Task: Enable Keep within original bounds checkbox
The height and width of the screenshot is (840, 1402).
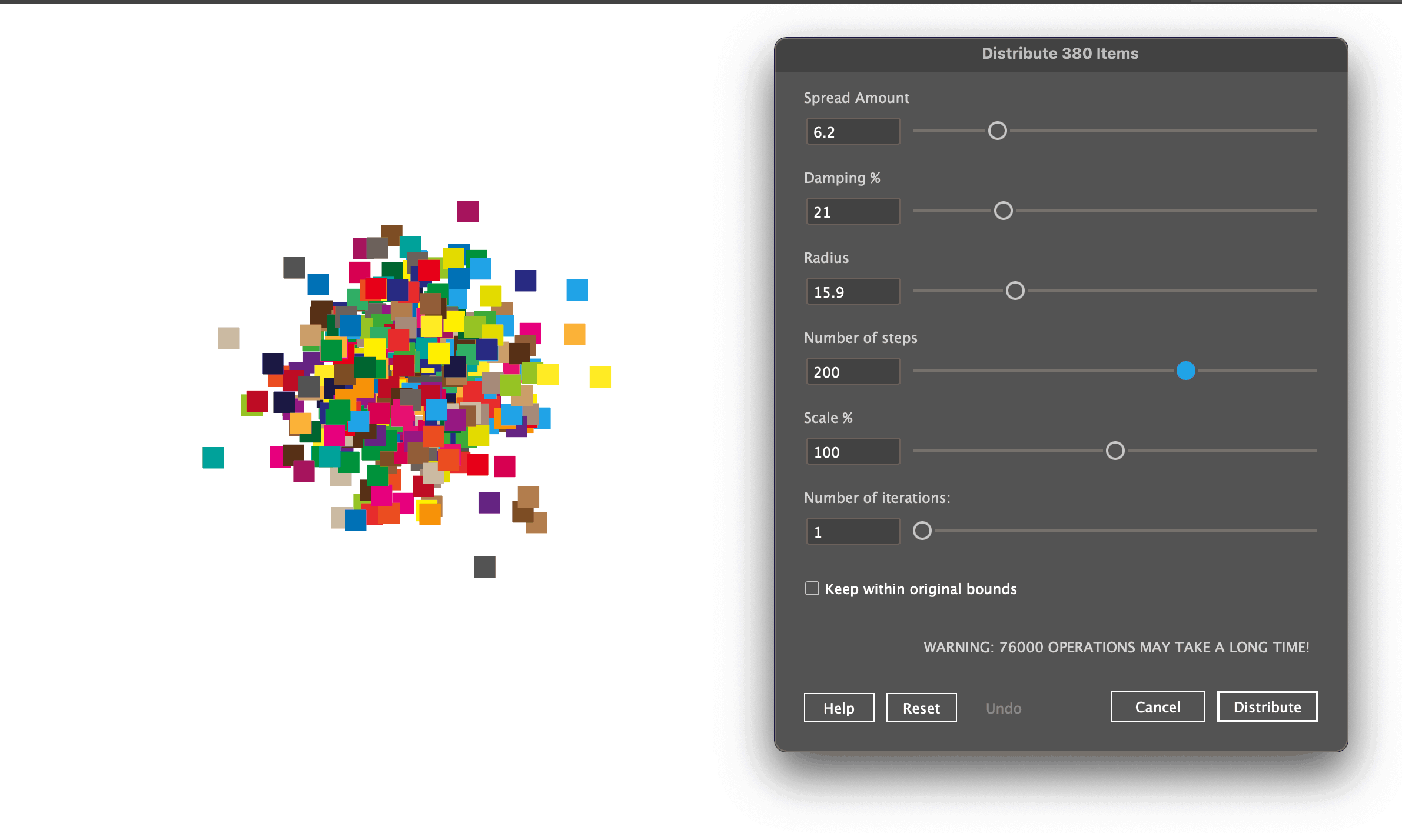Action: [x=812, y=588]
